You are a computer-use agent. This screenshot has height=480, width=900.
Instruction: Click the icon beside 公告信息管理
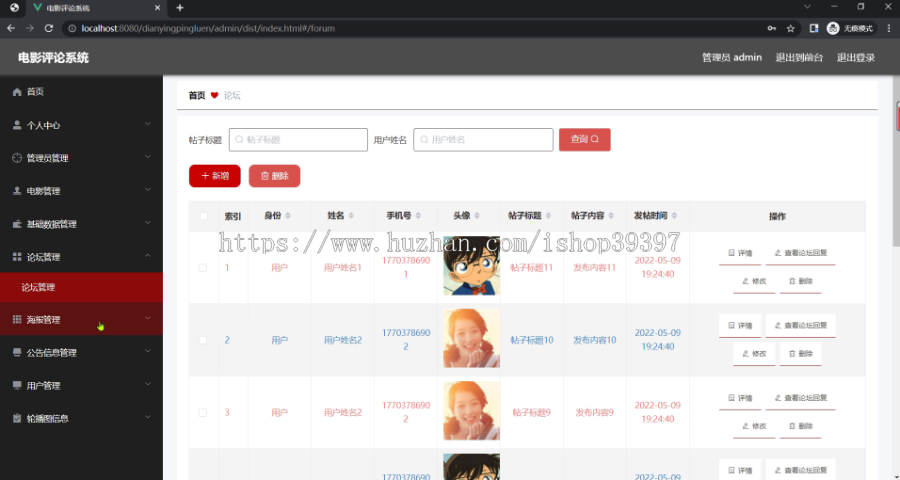click(x=17, y=353)
